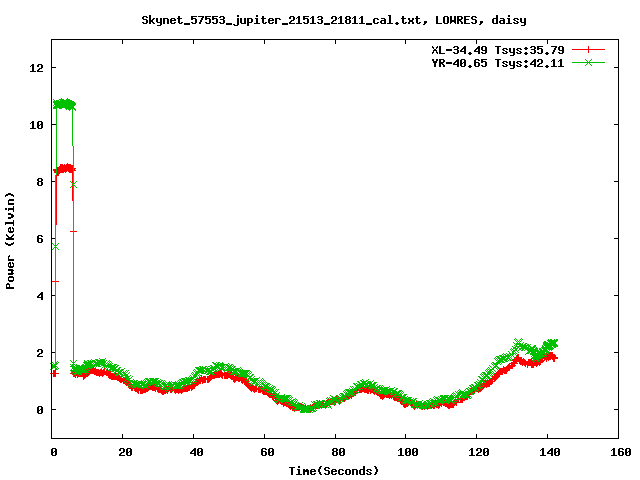Click y-axis tick label '6'
Image resolution: width=640 pixels, height=480 pixels.
click(x=40, y=239)
